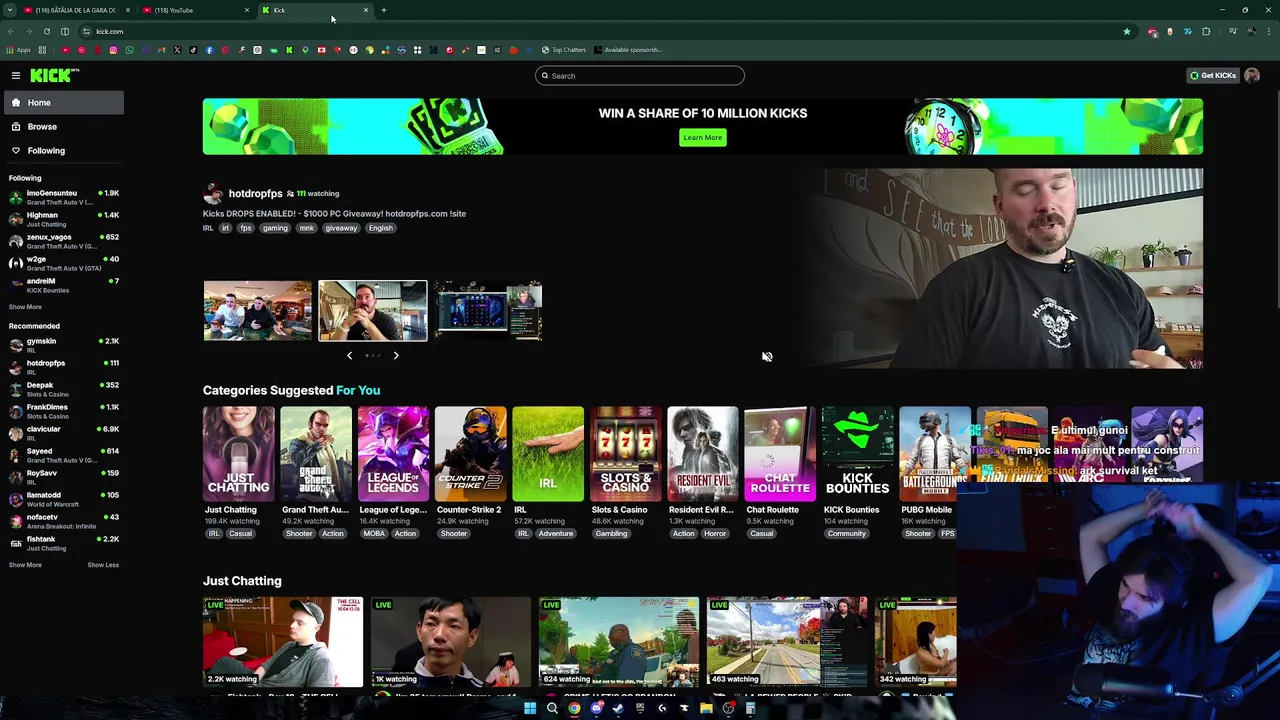Open browser extensions puzzle icon
Image resolution: width=1280 pixels, height=720 pixels.
point(1206,31)
